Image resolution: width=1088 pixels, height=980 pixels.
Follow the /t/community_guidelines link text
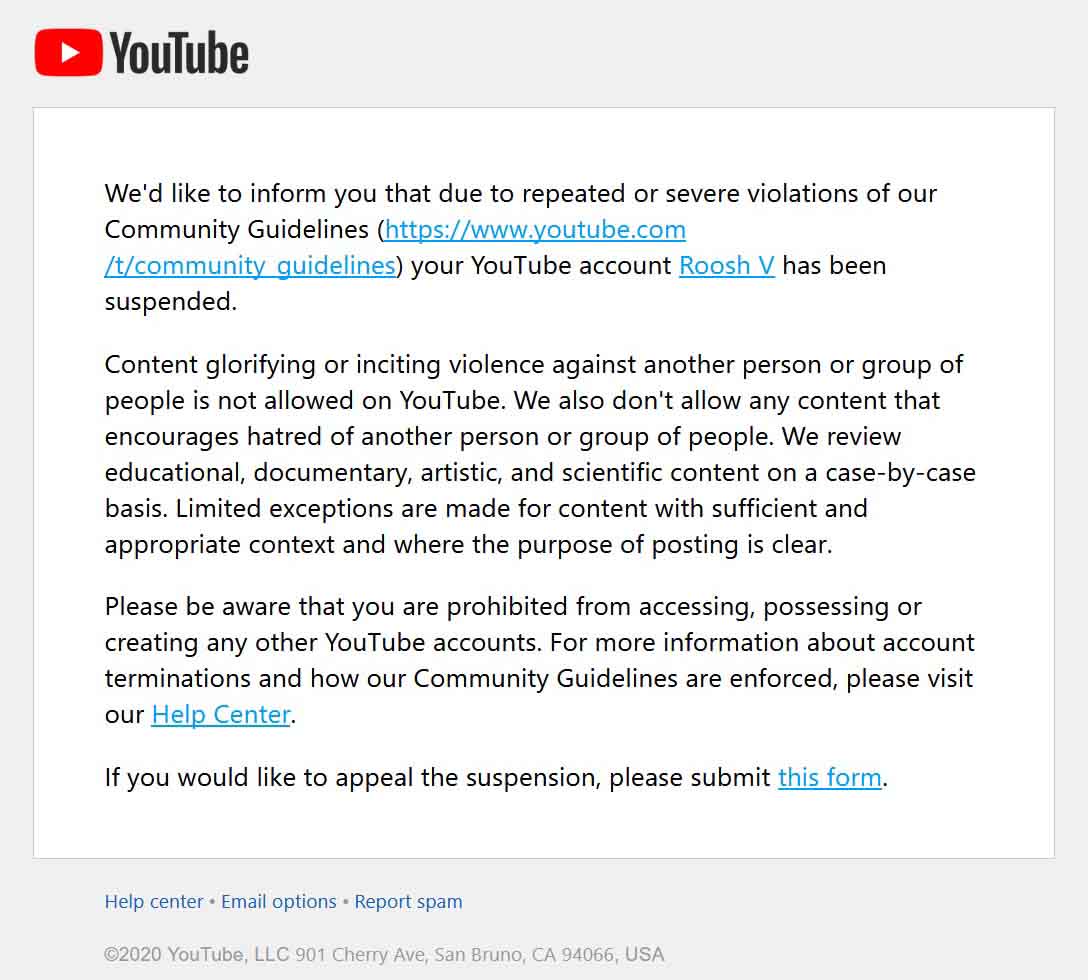click(x=250, y=266)
